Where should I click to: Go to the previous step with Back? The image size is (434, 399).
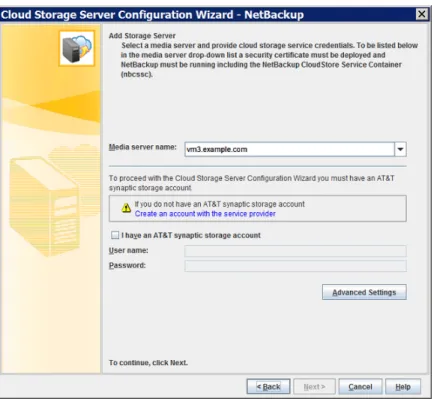[x=268, y=387]
